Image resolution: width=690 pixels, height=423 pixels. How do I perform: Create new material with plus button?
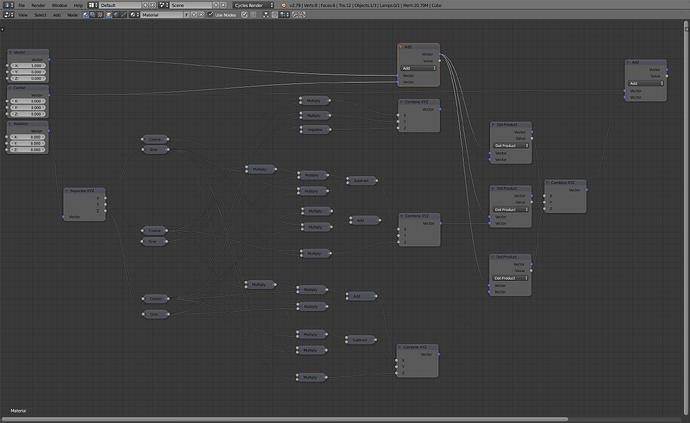pos(194,15)
